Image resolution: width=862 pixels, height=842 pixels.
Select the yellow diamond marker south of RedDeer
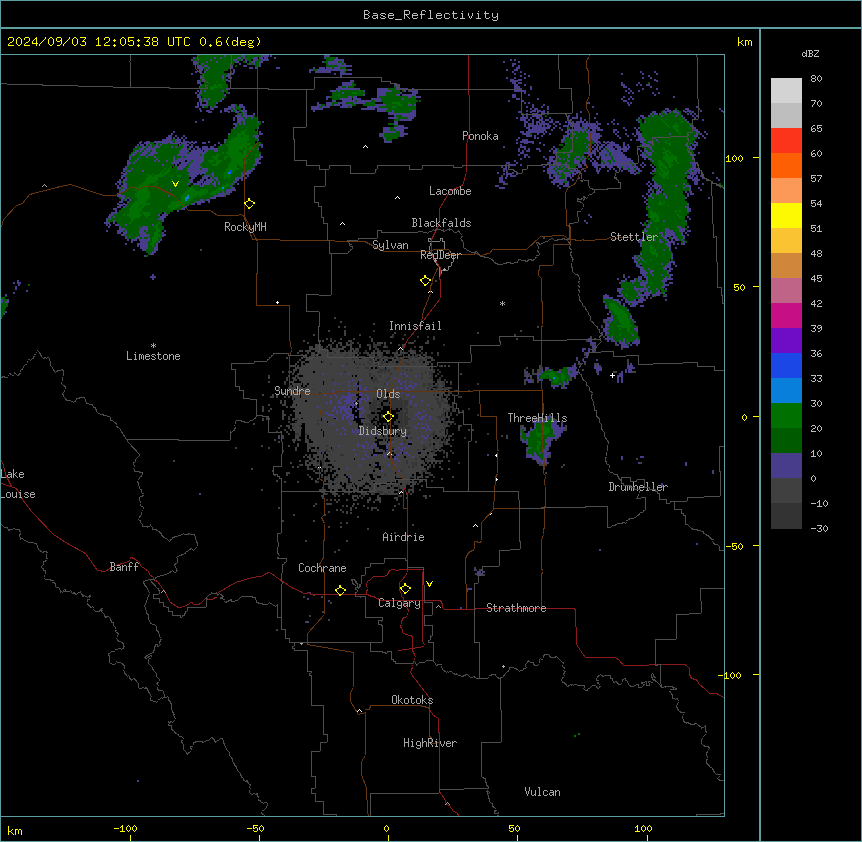(426, 281)
